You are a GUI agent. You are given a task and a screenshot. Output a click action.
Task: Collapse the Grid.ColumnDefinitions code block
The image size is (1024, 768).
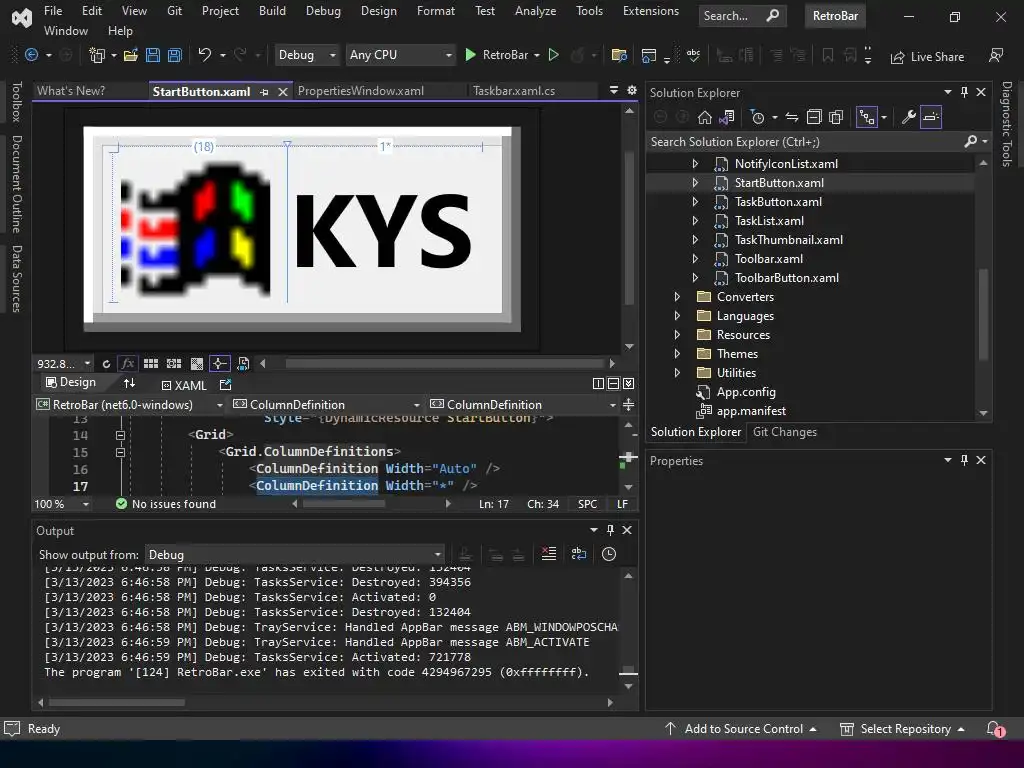coord(120,452)
